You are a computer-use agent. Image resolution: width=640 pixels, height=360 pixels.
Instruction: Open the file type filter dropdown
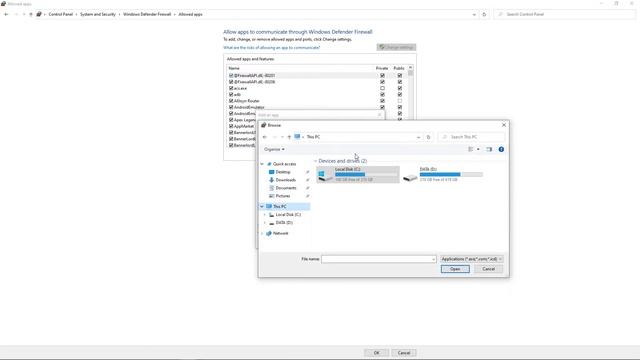coord(471,259)
